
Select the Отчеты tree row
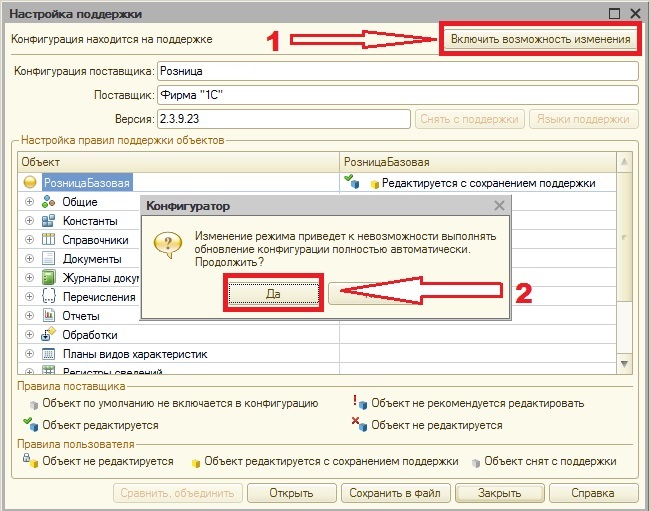point(80,315)
